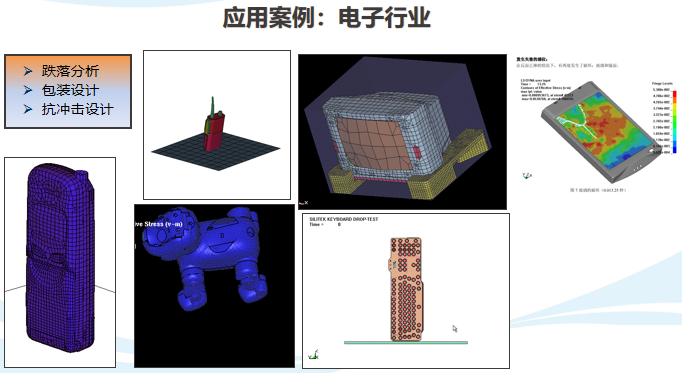696x388 pixels.
Task: Select the CRT monitor with yellow foam packaging image
Action: coord(402,132)
